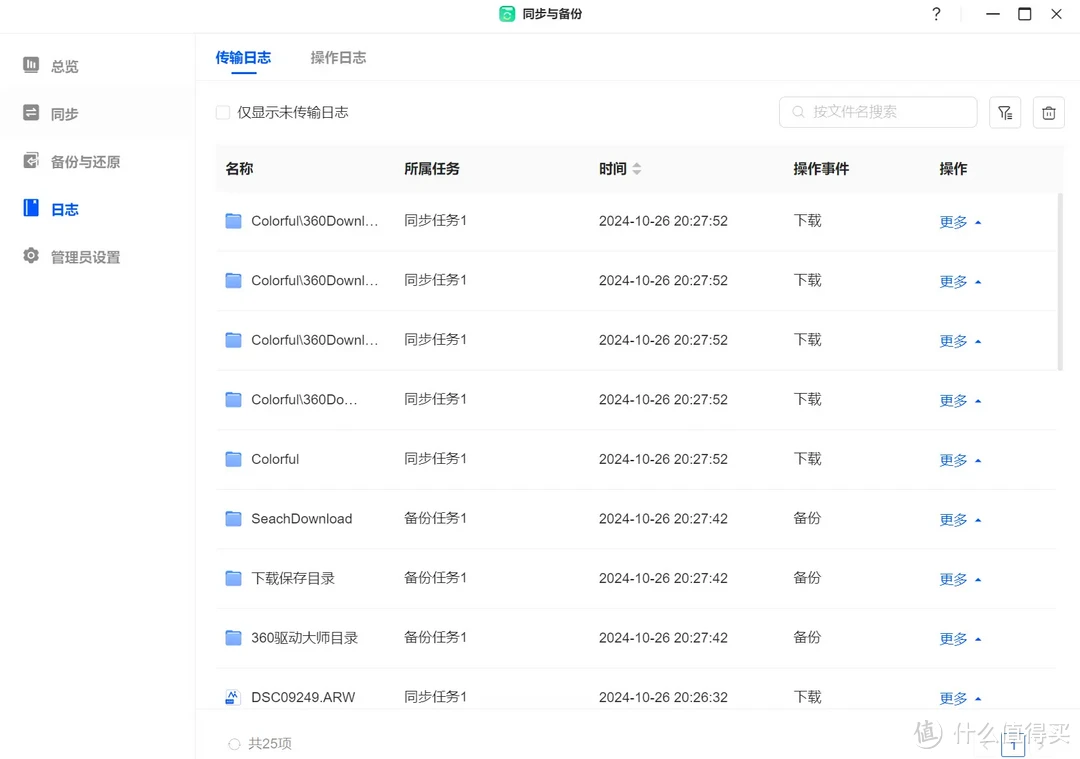
Task: Open the log filter funnel icon
Action: pyautogui.click(x=1005, y=112)
